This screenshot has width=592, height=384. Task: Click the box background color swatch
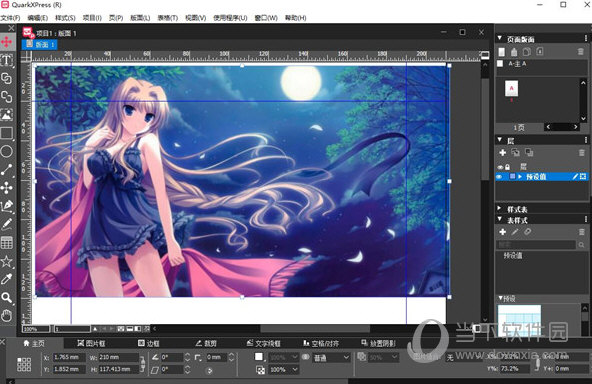pos(259,357)
